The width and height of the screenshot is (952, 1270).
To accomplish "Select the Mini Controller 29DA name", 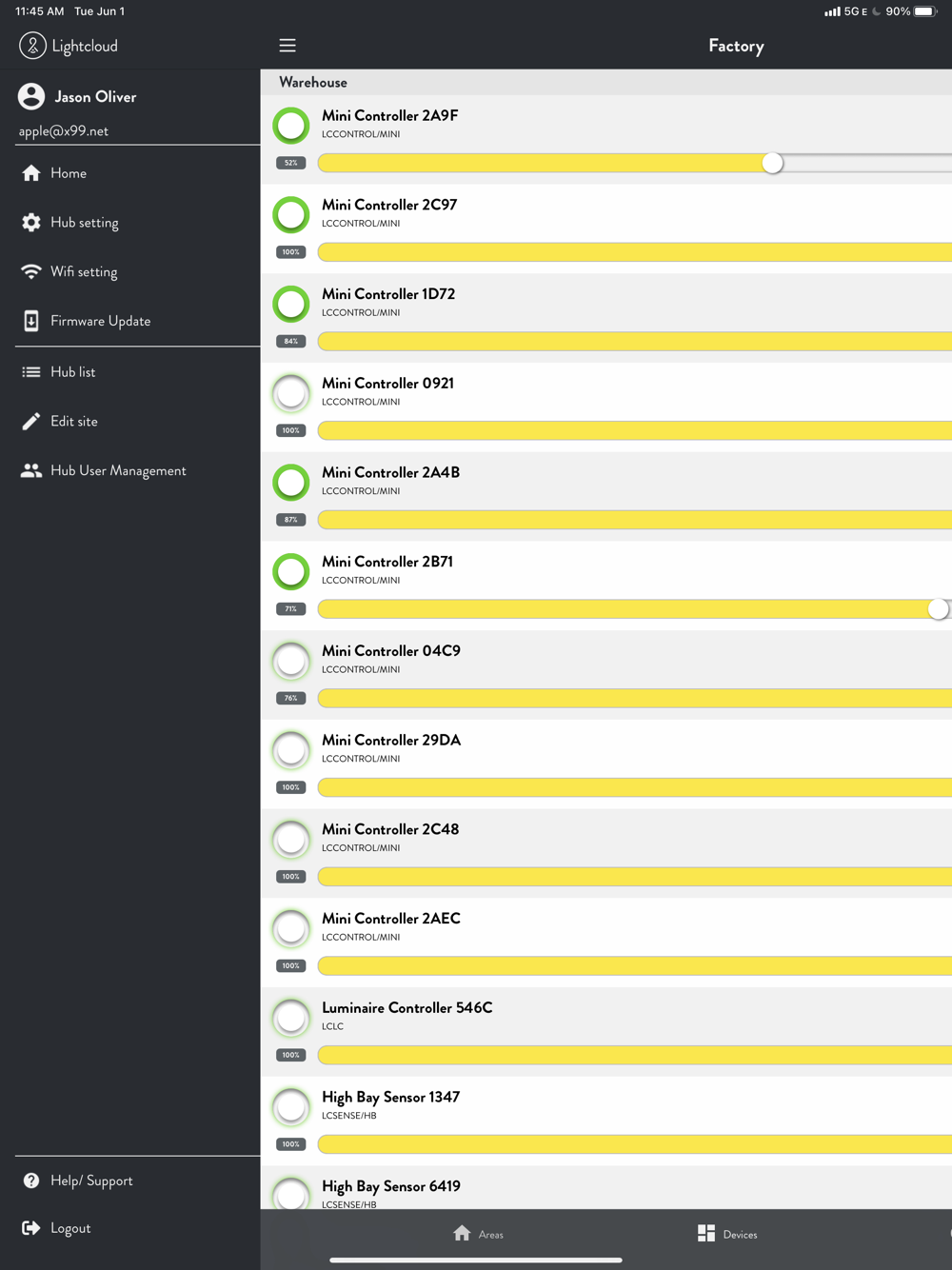I will 391,741.
